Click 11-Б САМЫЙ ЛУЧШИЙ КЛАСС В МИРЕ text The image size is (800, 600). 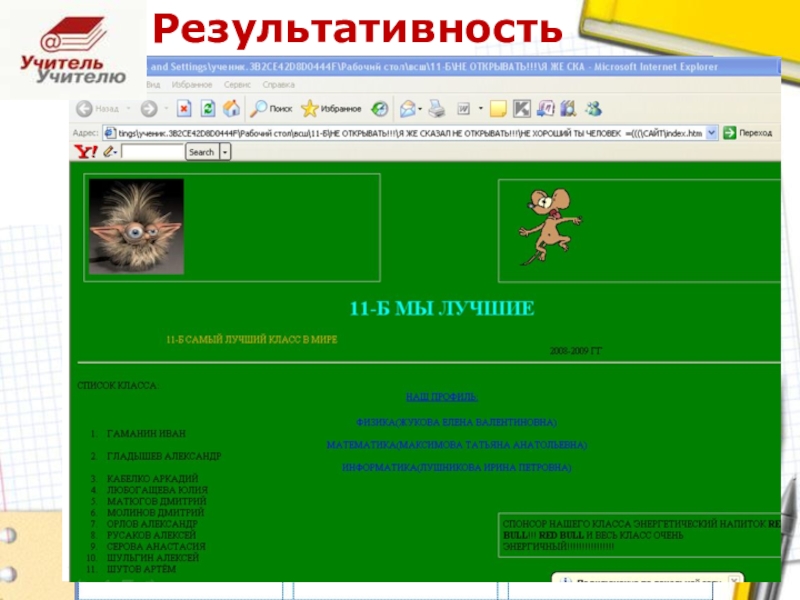[252, 339]
